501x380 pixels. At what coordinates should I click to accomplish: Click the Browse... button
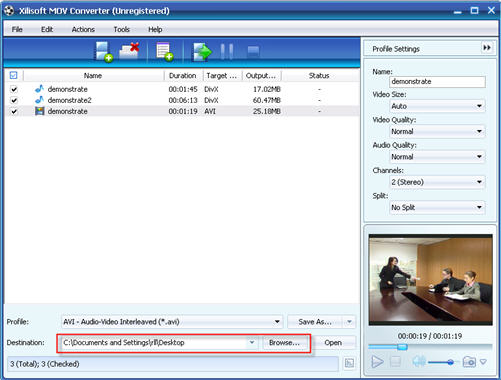pos(284,343)
